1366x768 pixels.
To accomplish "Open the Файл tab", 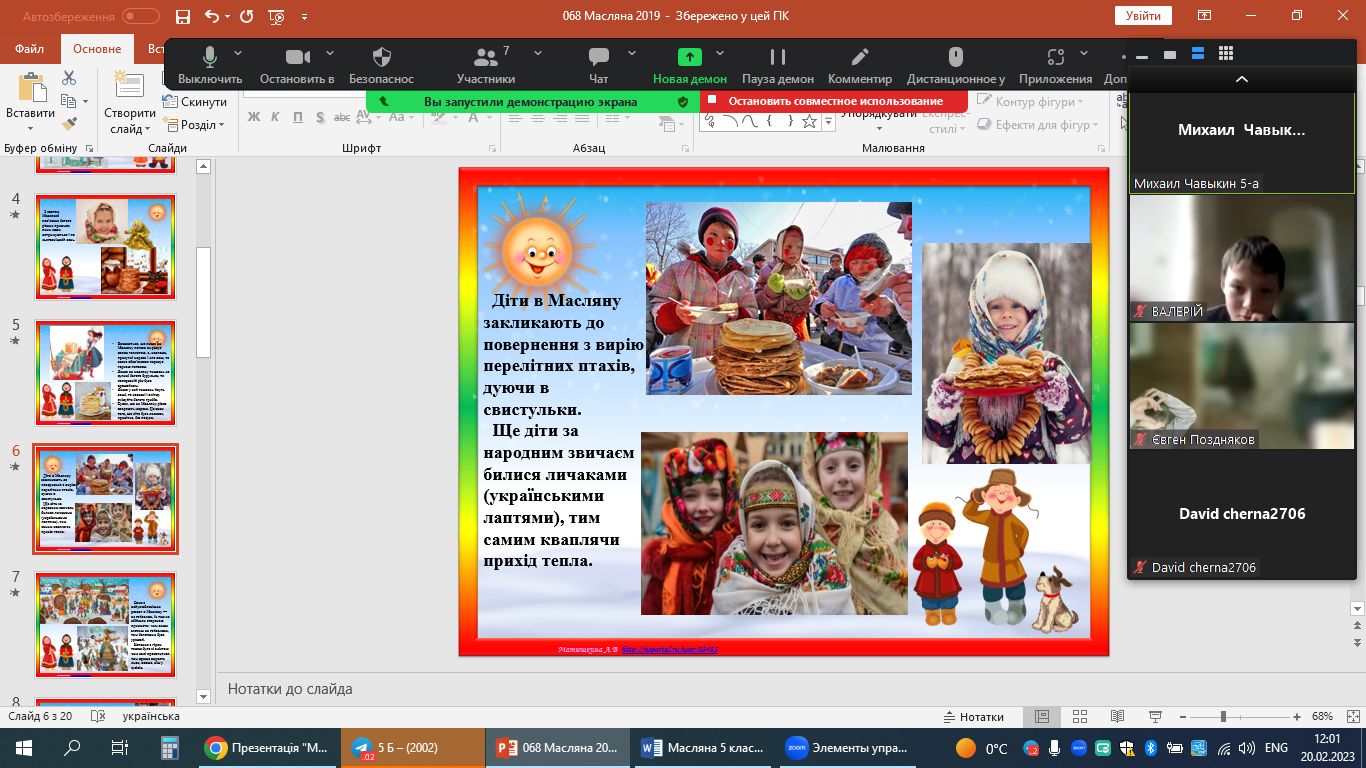I will (x=29, y=49).
